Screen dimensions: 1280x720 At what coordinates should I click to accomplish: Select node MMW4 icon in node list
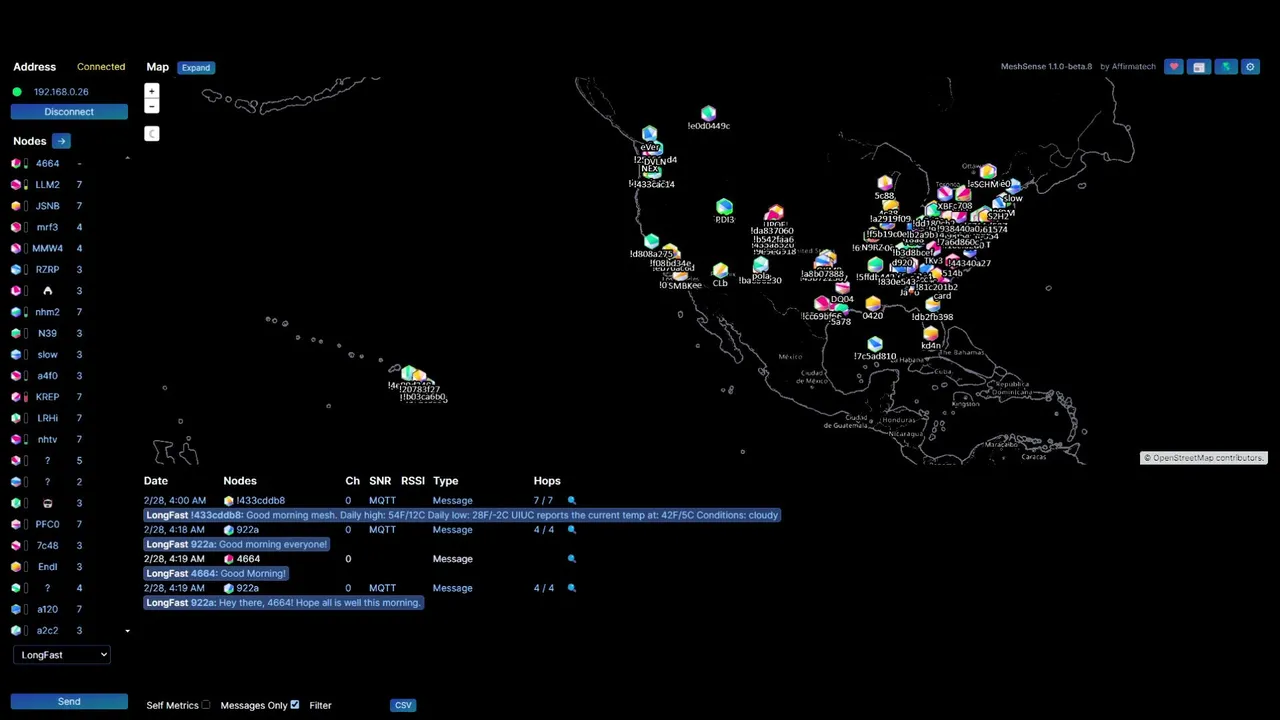point(16,248)
